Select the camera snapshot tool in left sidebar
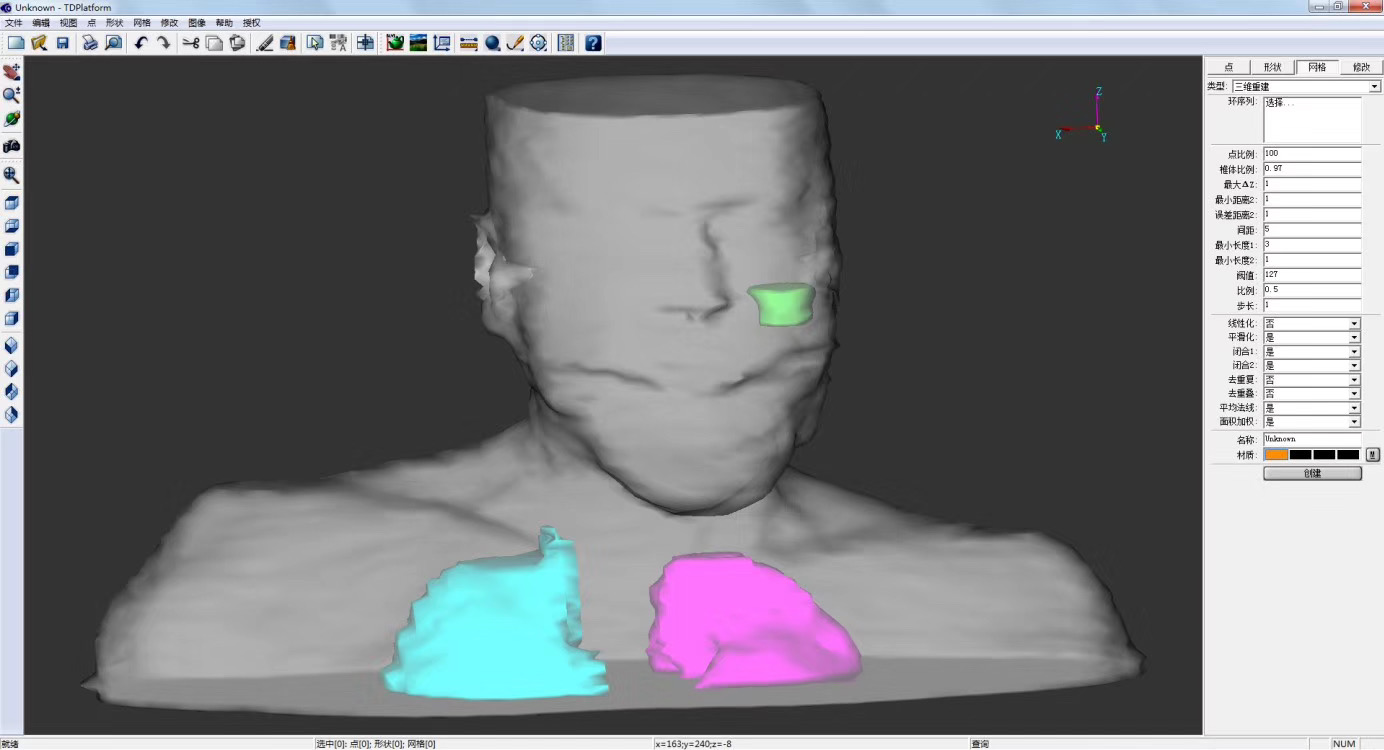The width and height of the screenshot is (1384, 750). tap(12, 146)
